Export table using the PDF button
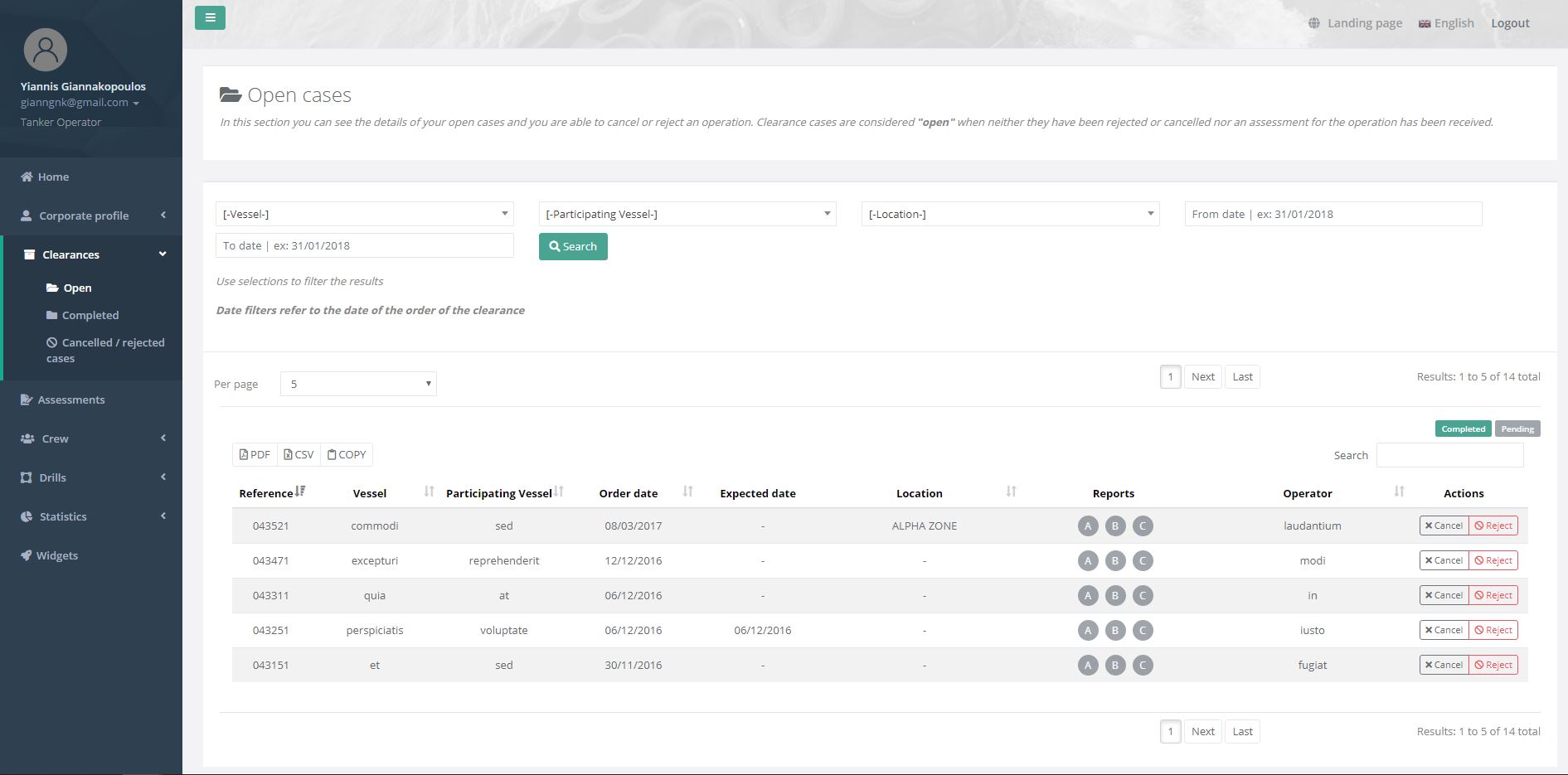1568x775 pixels. [255, 454]
